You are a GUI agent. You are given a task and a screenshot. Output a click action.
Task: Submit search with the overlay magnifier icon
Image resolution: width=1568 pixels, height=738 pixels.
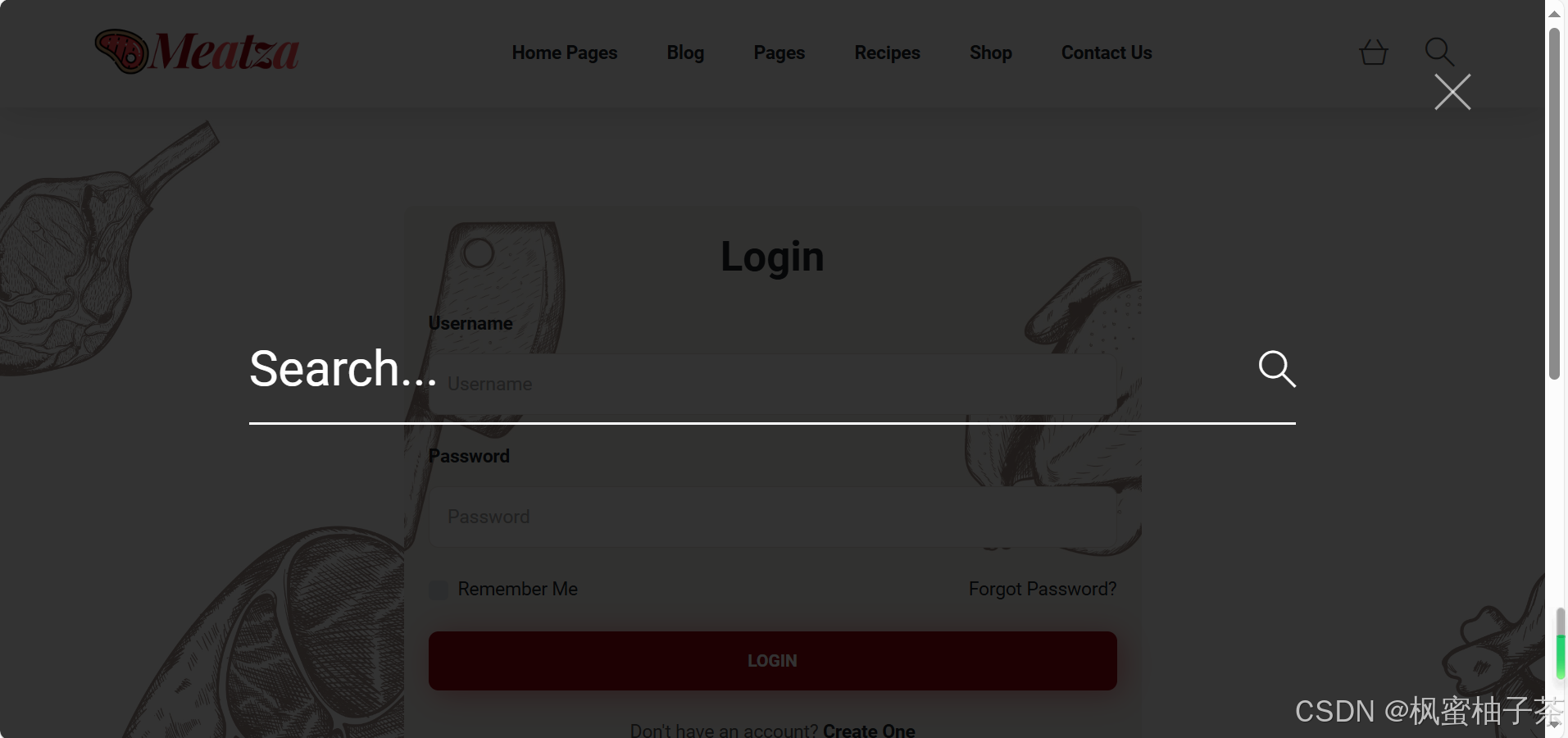tap(1277, 369)
